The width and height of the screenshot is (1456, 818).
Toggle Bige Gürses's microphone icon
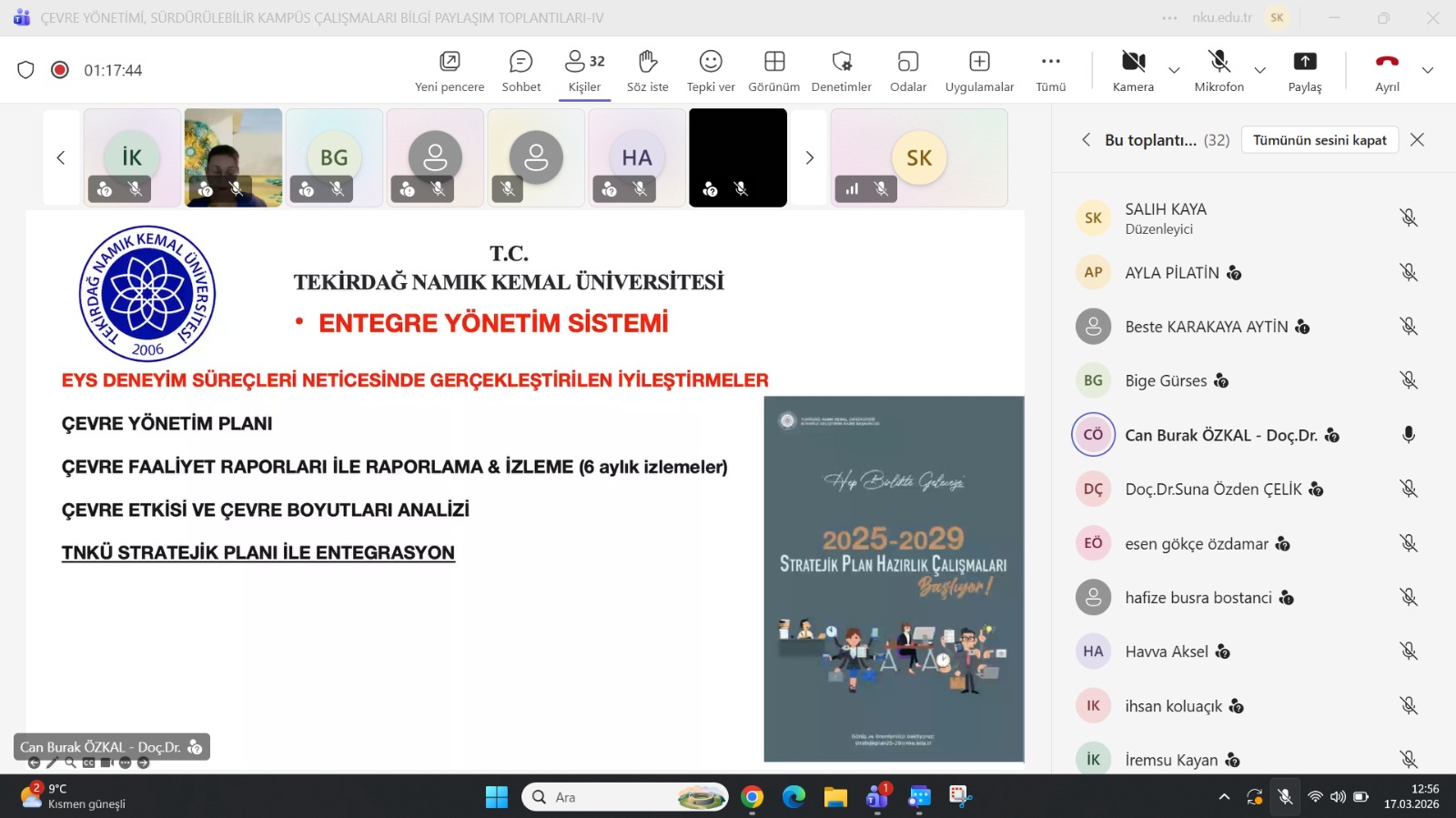[x=1409, y=380]
